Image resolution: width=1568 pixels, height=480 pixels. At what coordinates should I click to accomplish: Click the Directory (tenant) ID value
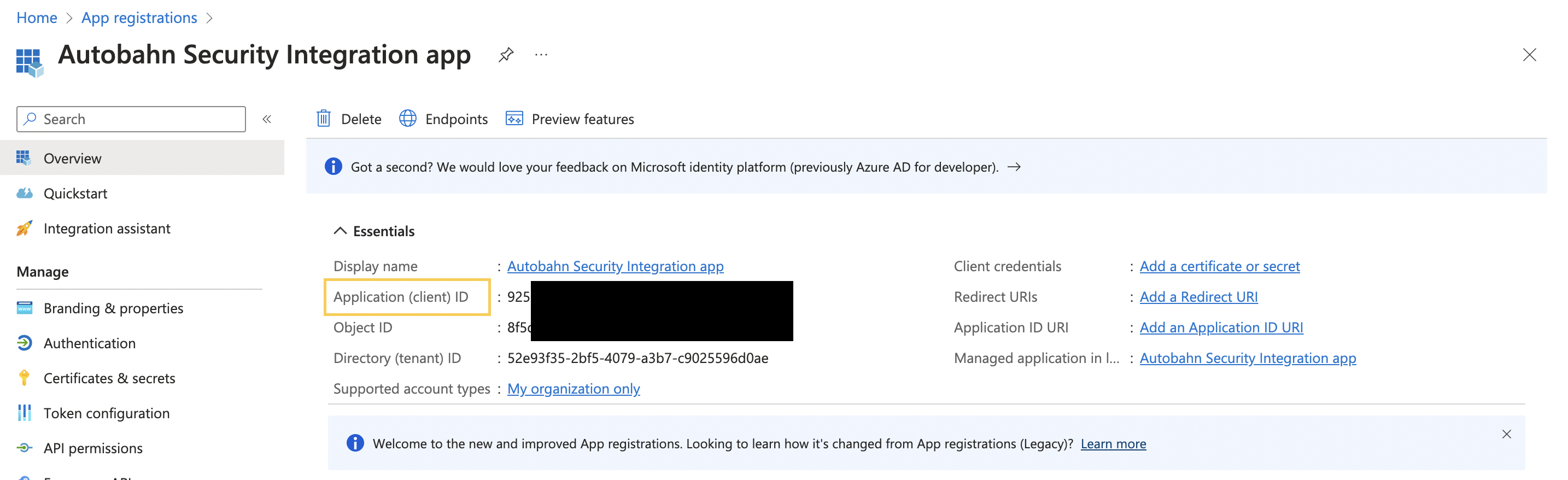coord(638,358)
